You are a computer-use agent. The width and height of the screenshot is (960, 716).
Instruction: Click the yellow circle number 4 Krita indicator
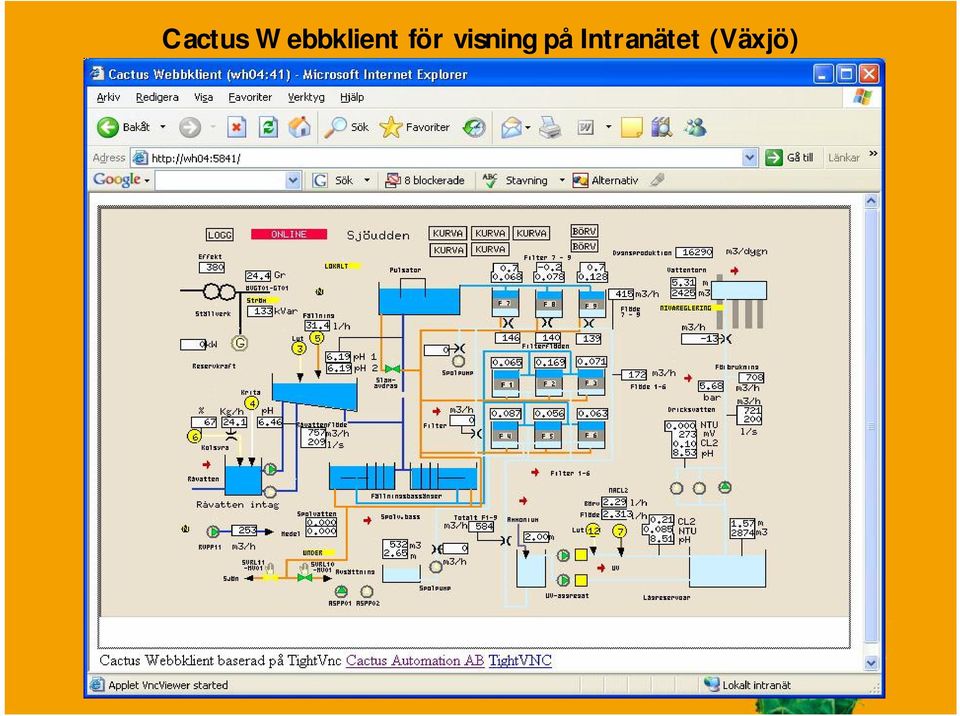[x=252, y=403]
